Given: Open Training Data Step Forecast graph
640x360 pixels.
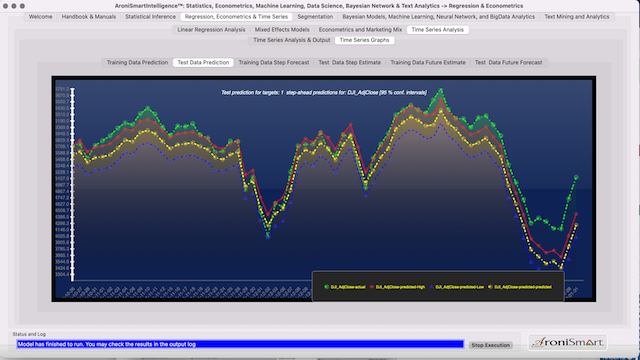Looking at the screenshot, I should click(273, 62).
